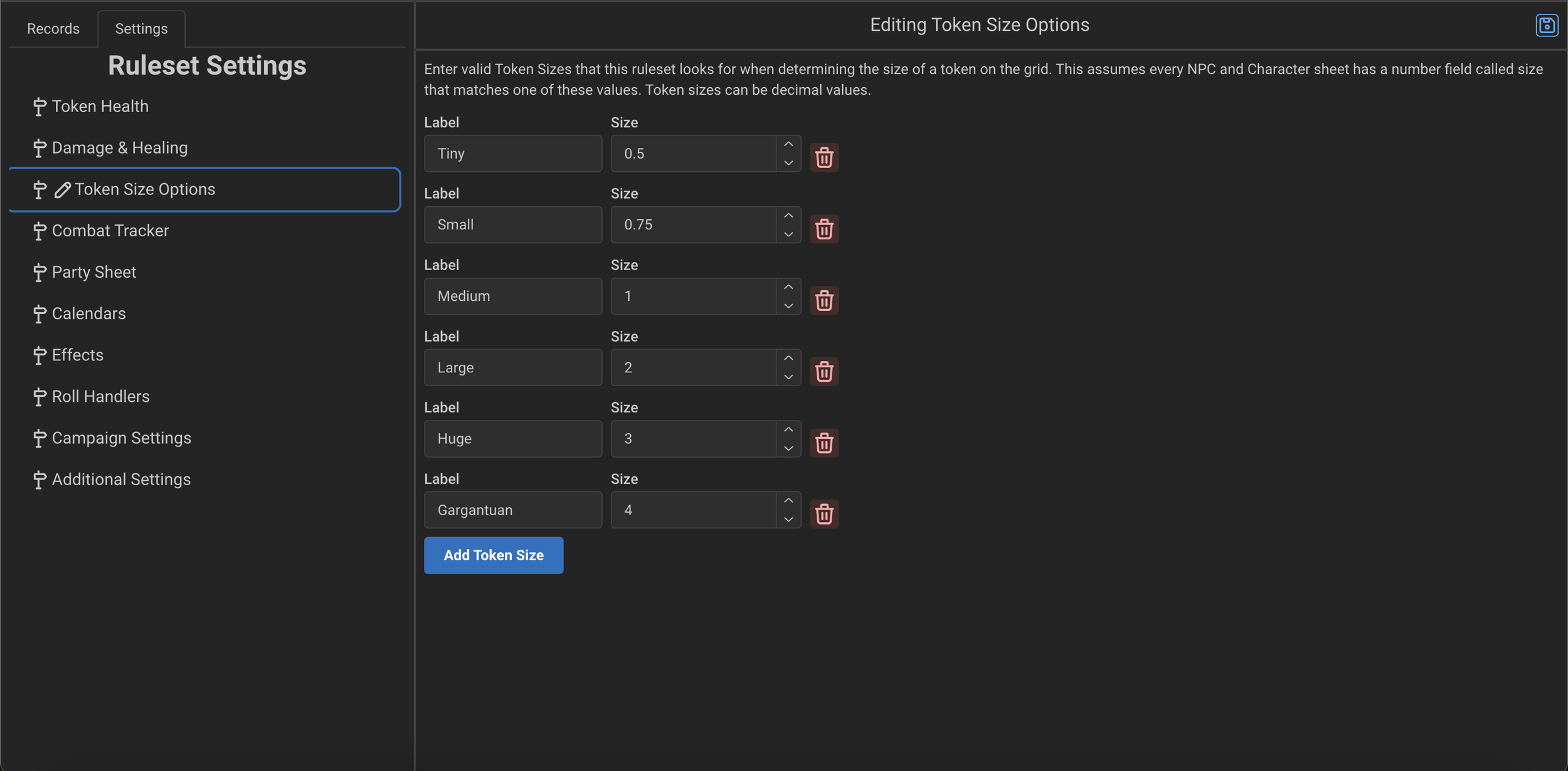Increment the Tiny size value with stepper arrow

pos(788,144)
